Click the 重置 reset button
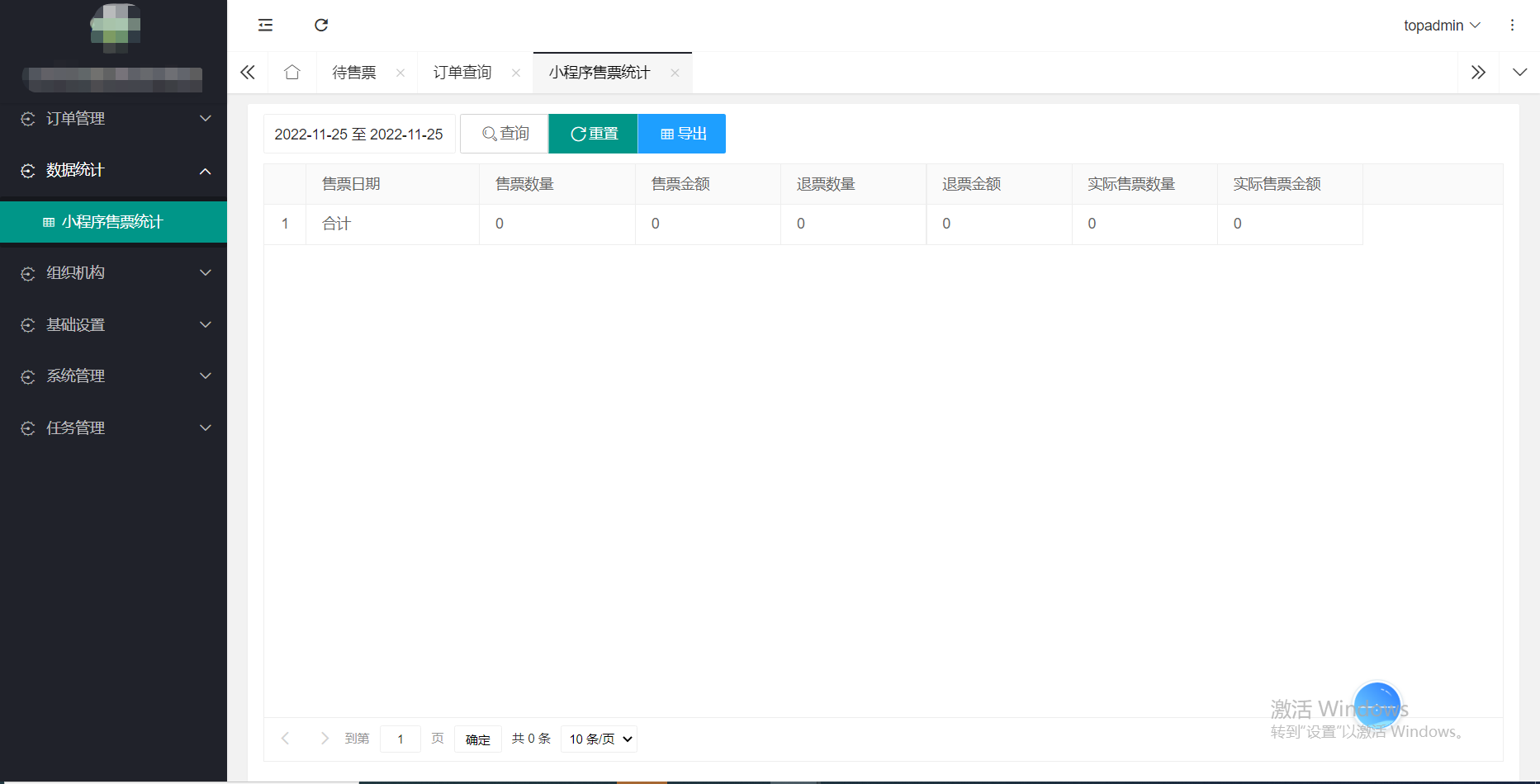 coord(594,134)
